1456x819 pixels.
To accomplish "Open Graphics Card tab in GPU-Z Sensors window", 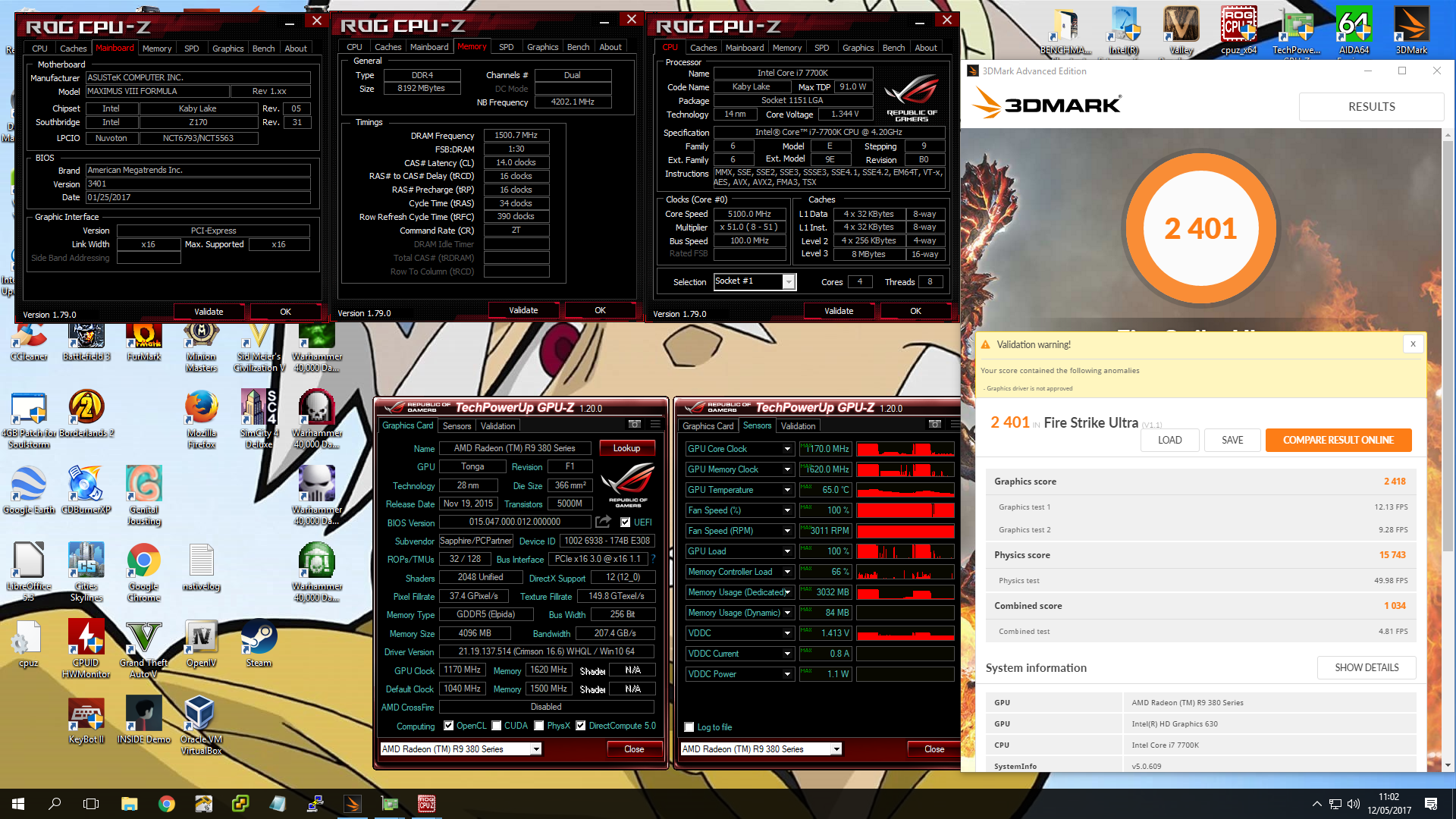I will tap(708, 426).
